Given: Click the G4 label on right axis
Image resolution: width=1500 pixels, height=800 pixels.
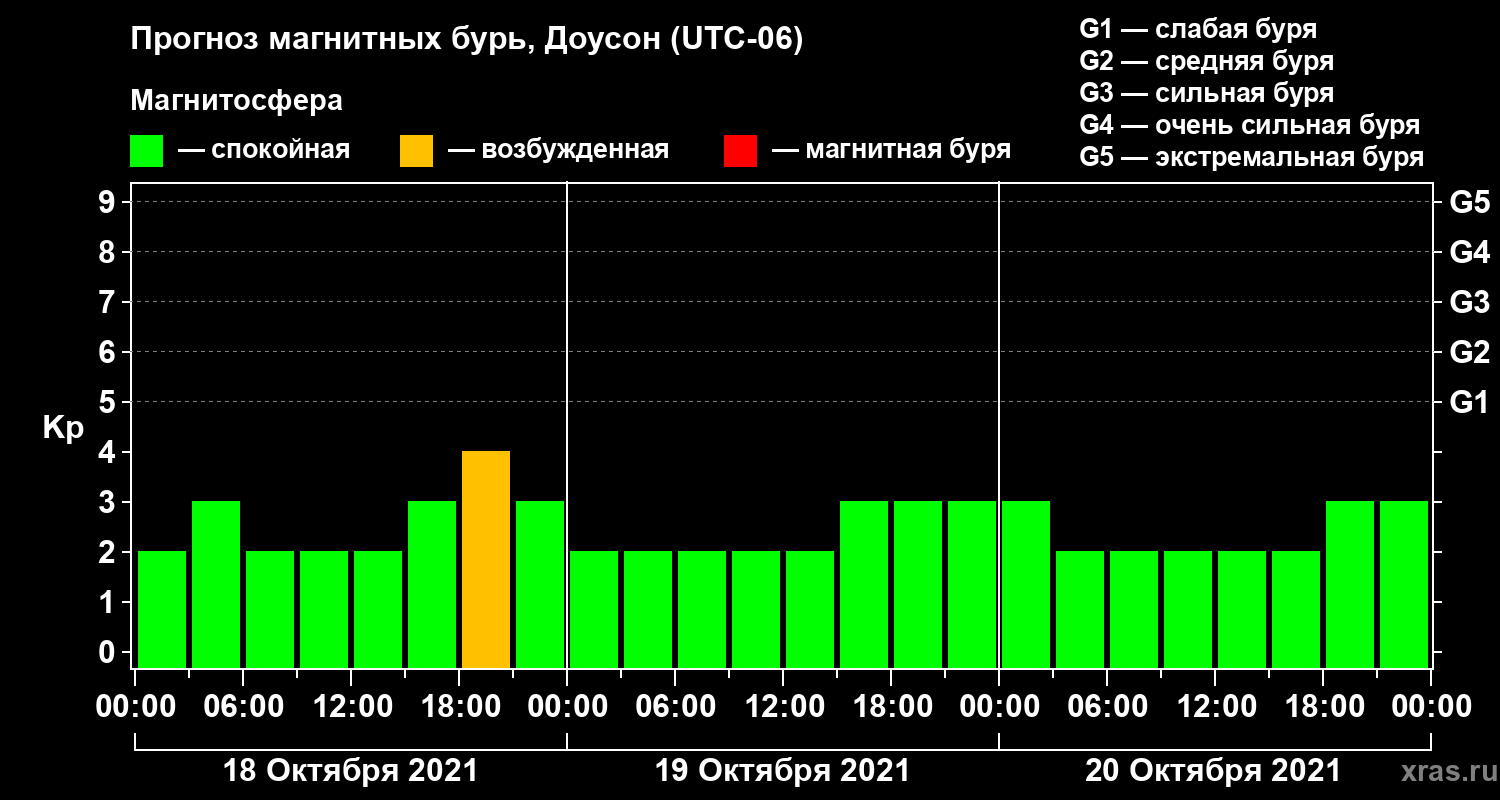Looking at the screenshot, I should click(x=1470, y=253).
